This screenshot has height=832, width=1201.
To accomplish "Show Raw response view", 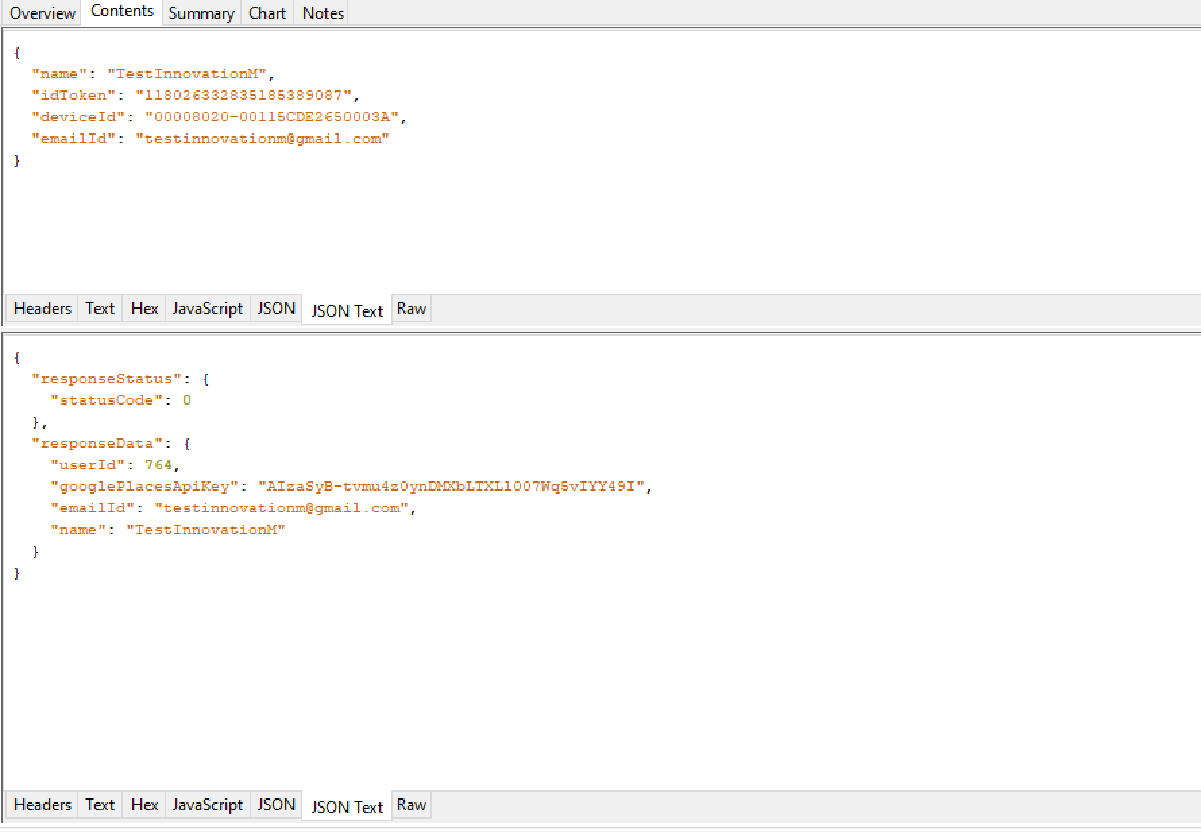I will (411, 804).
